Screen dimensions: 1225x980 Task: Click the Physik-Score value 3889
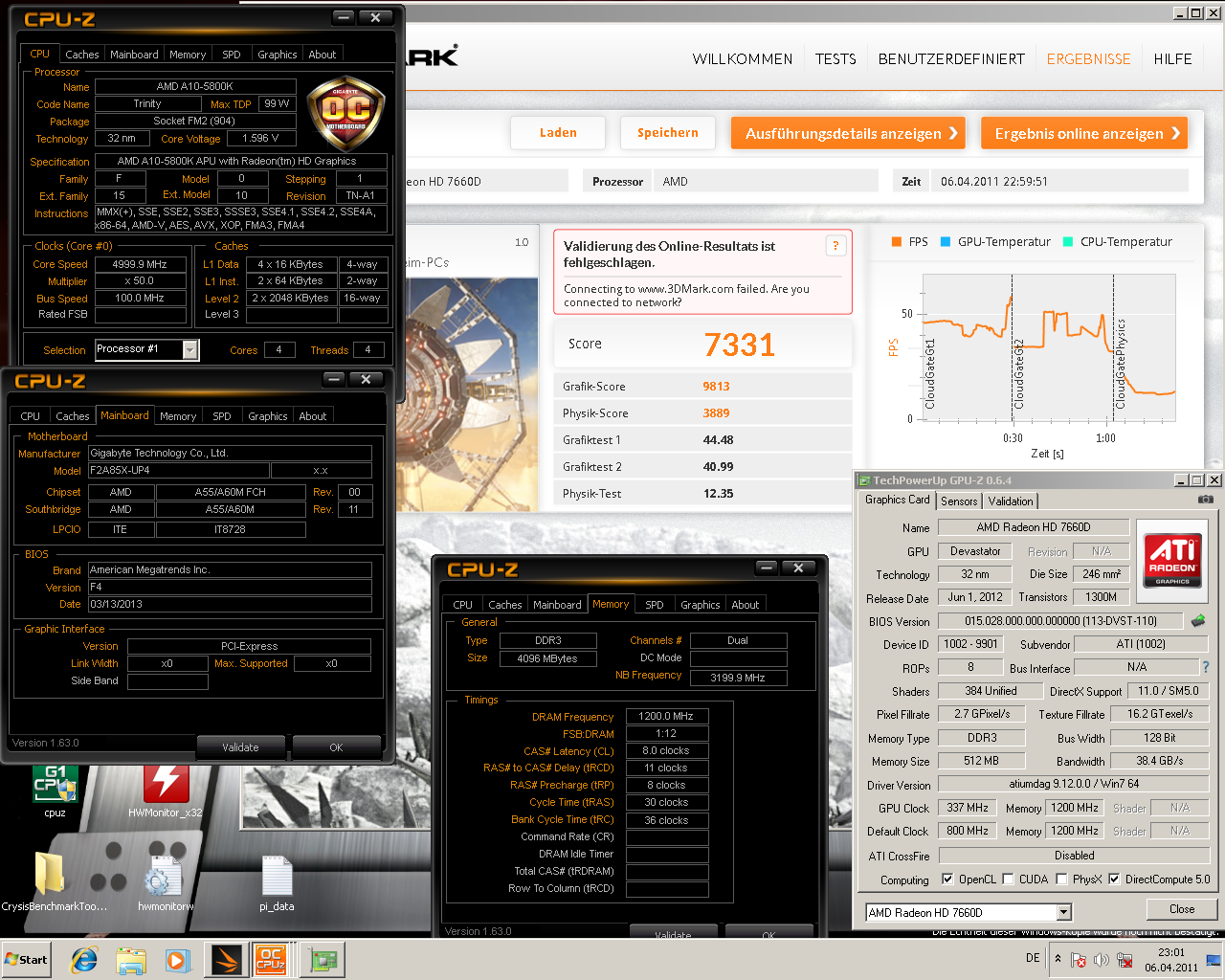pyautogui.click(x=716, y=413)
